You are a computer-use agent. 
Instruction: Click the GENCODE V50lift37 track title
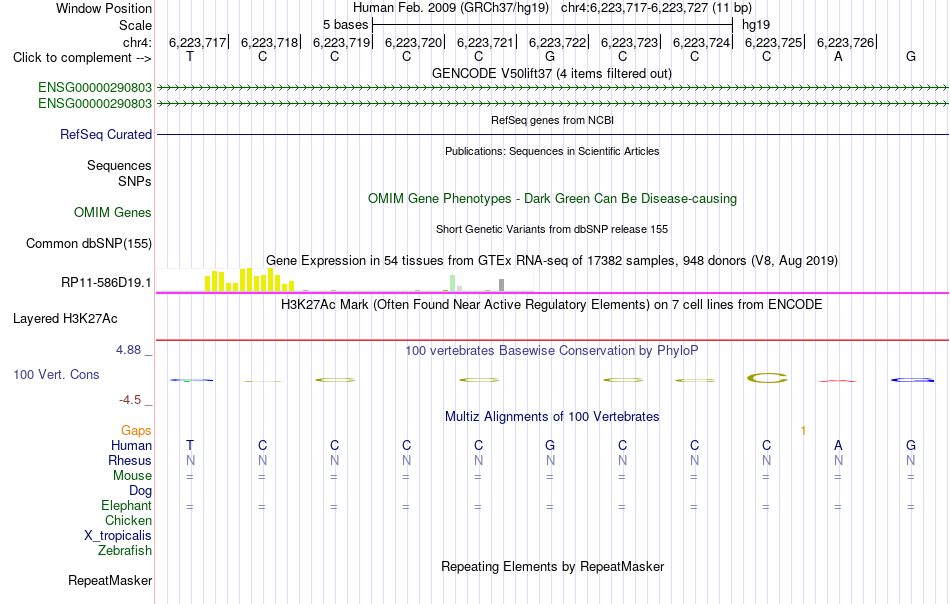point(552,73)
